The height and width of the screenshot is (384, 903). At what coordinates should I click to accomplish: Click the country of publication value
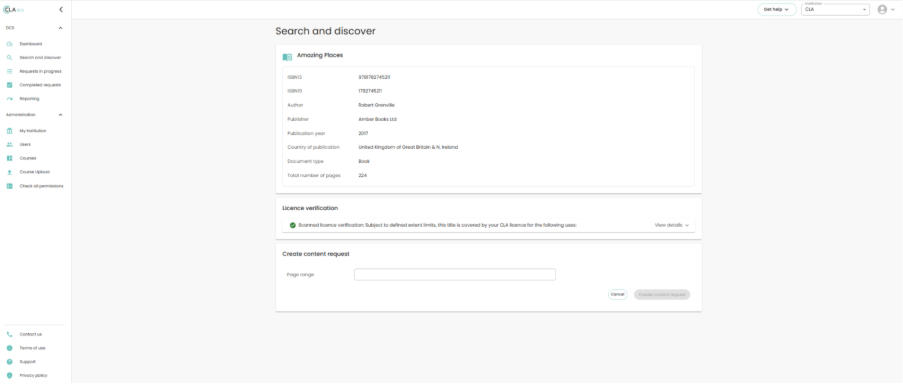pos(408,147)
